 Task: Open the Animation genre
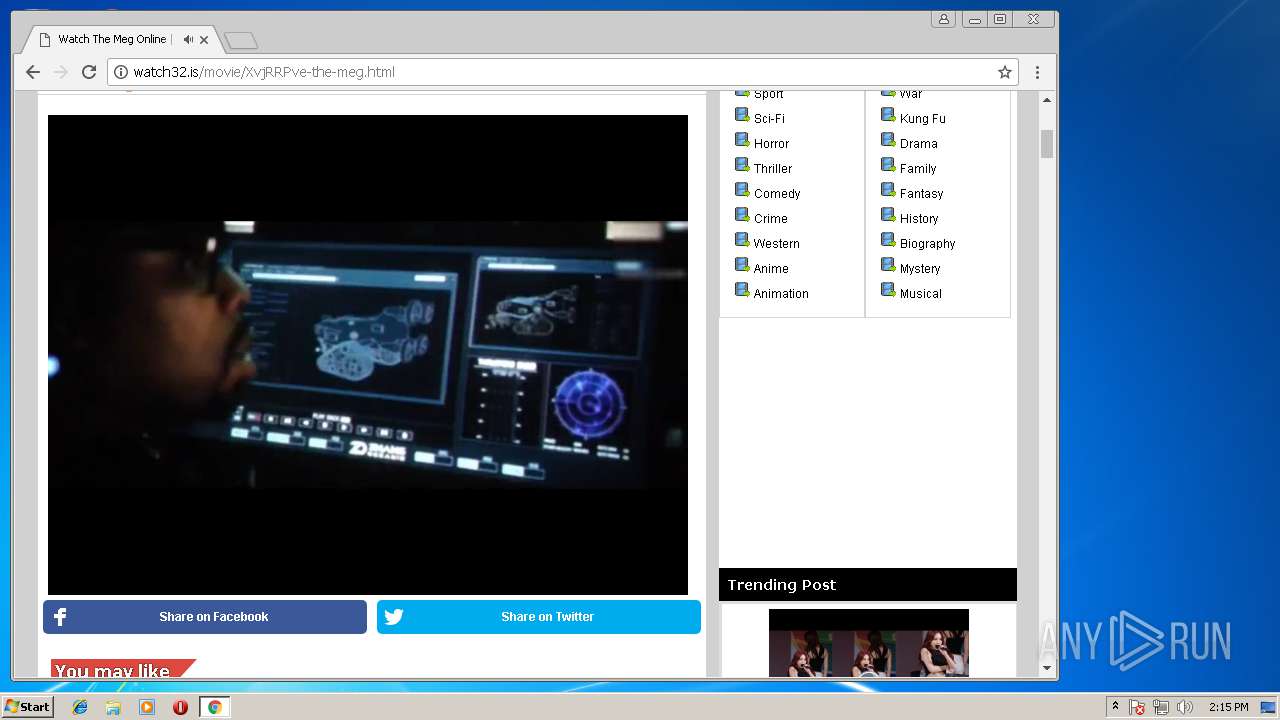coord(781,293)
